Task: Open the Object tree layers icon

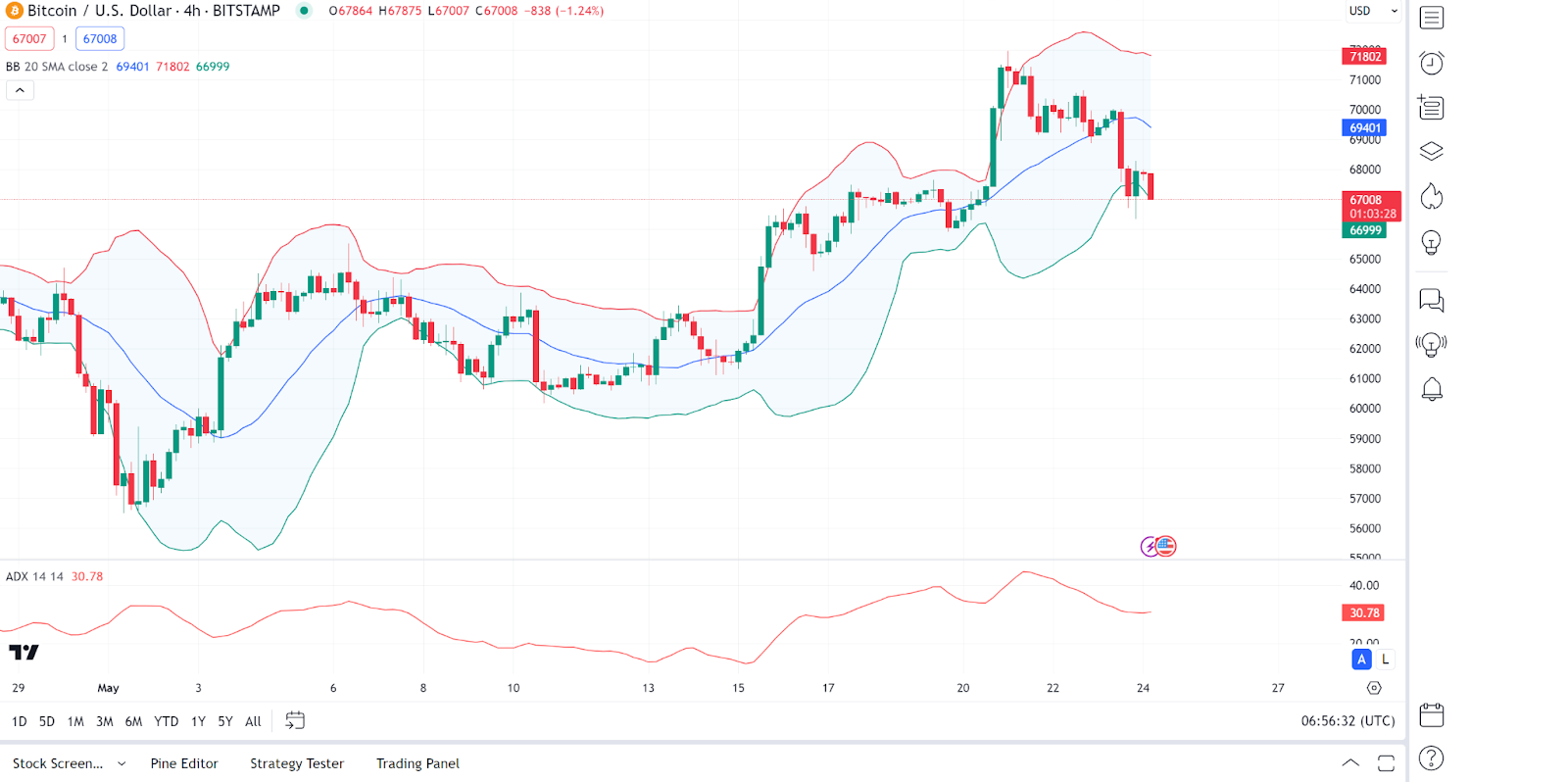Action: pos(1432,152)
